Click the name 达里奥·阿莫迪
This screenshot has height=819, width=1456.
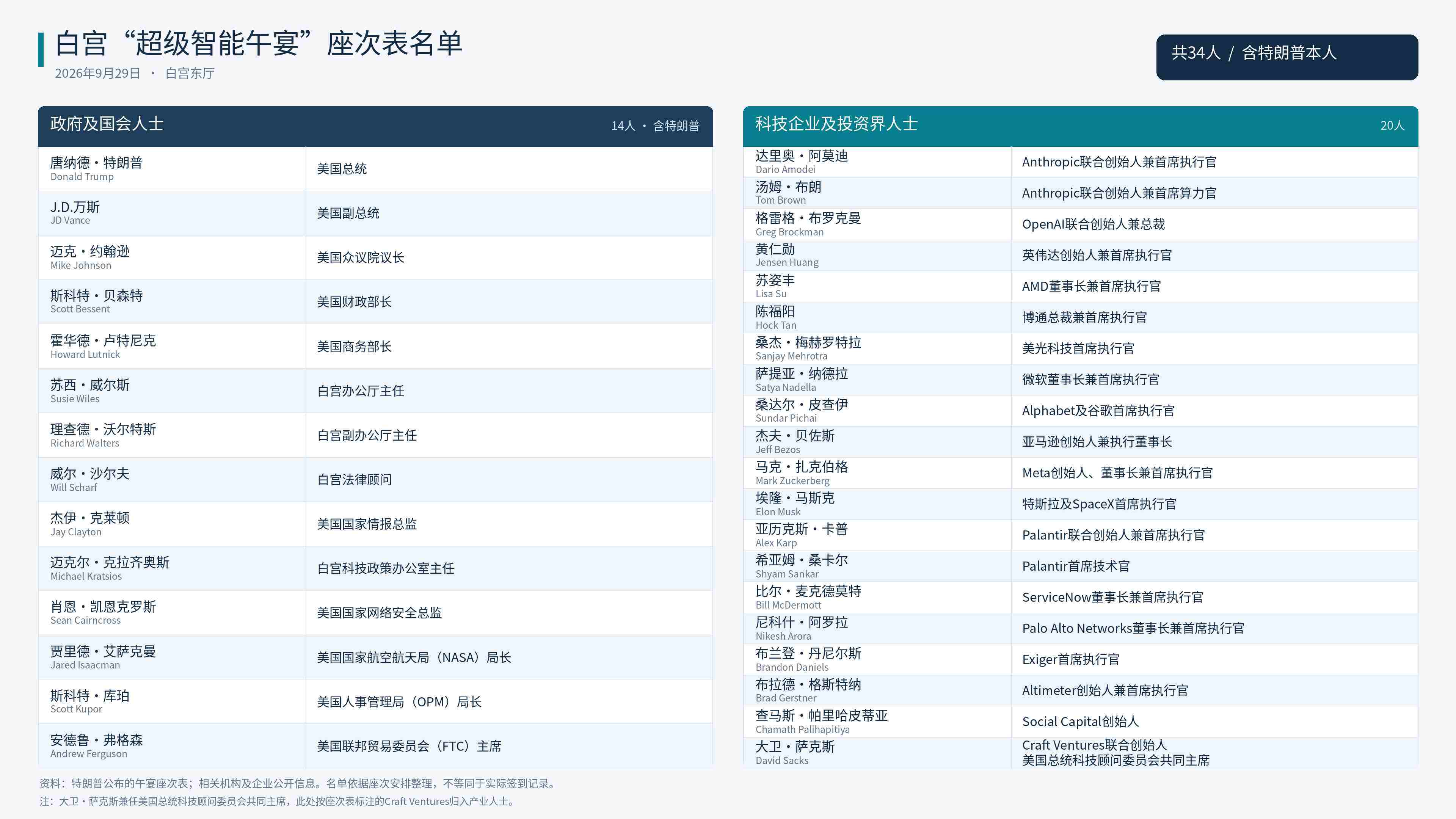[x=802, y=156]
